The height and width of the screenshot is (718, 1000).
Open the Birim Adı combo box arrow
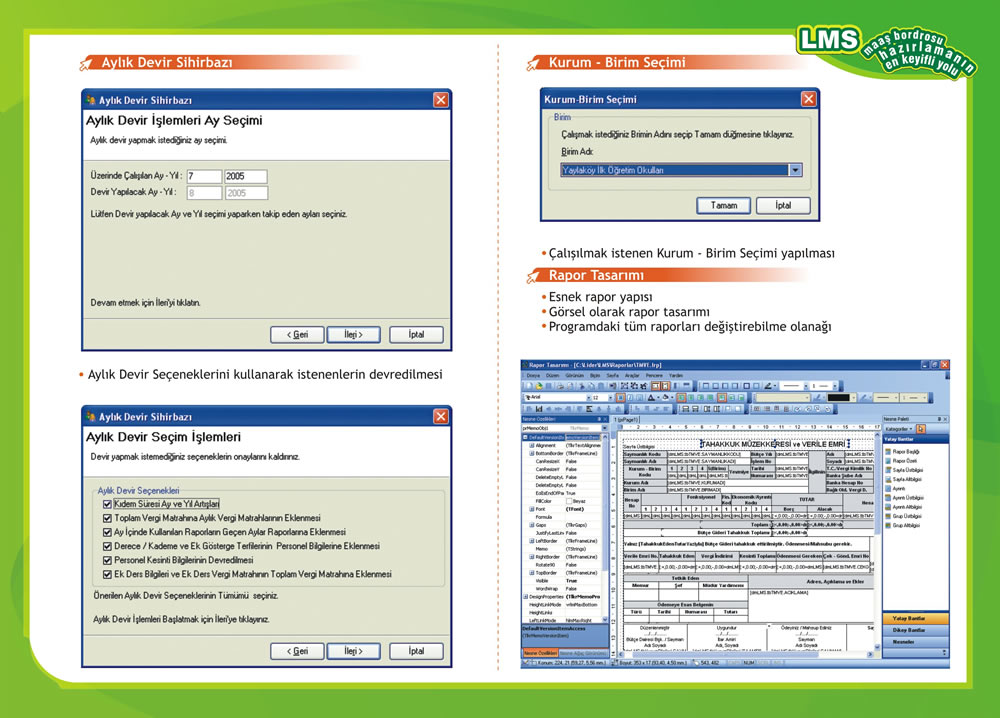[x=795, y=170]
